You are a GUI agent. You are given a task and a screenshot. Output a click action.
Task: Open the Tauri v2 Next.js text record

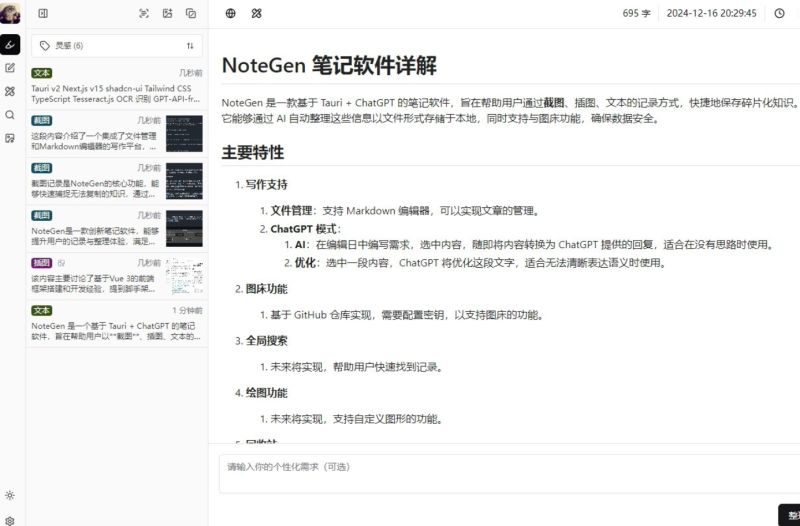[x=117, y=86]
